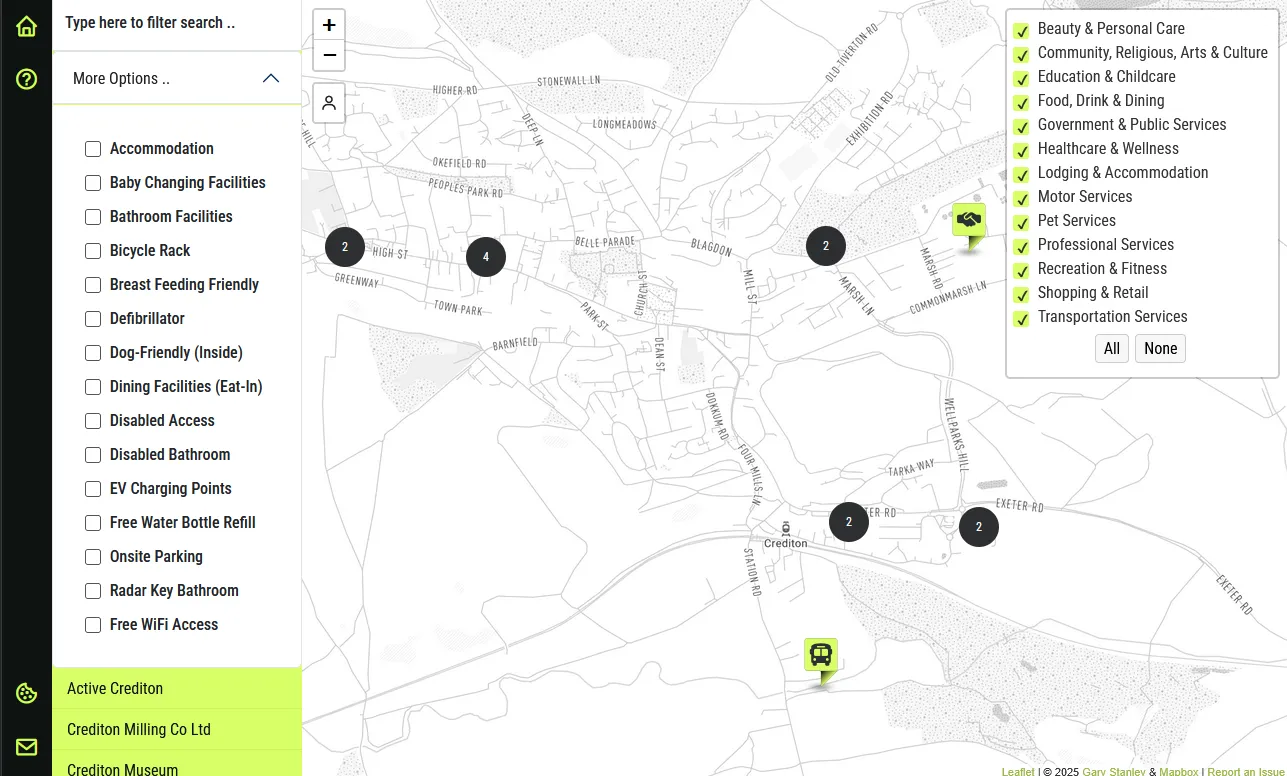The image size is (1287, 776).
Task: Open Active Crediton list entry
Action: coord(177,688)
